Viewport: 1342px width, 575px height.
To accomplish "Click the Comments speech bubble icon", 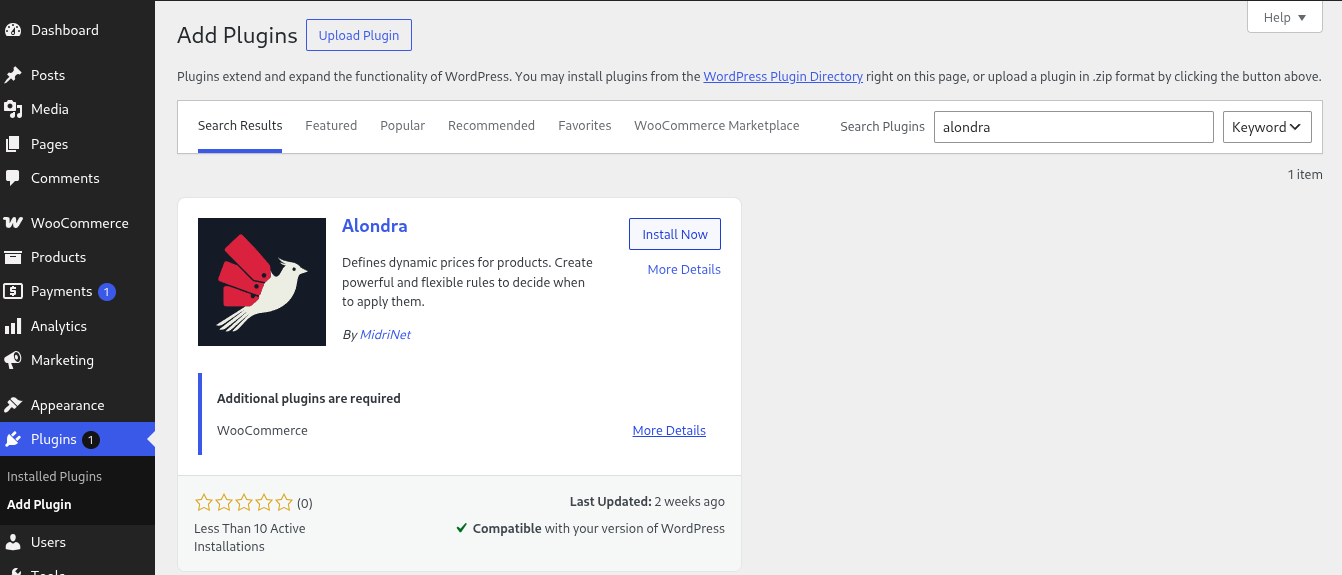I will click(x=13, y=178).
